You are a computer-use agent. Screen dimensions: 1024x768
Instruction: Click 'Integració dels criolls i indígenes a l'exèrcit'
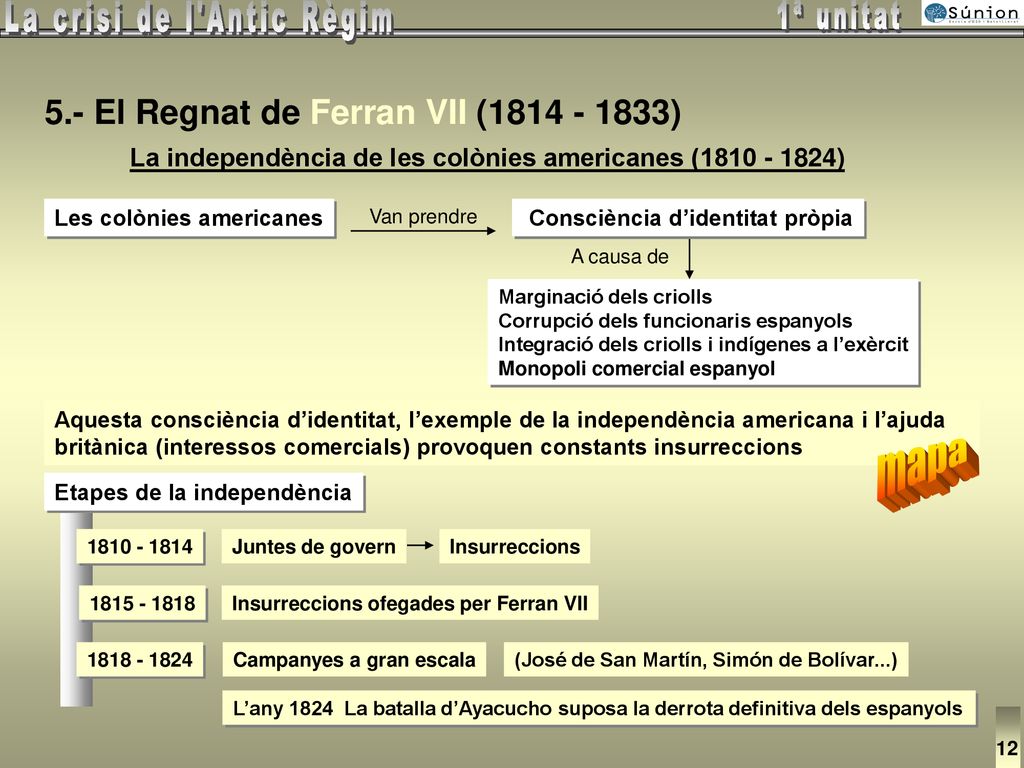(703, 345)
